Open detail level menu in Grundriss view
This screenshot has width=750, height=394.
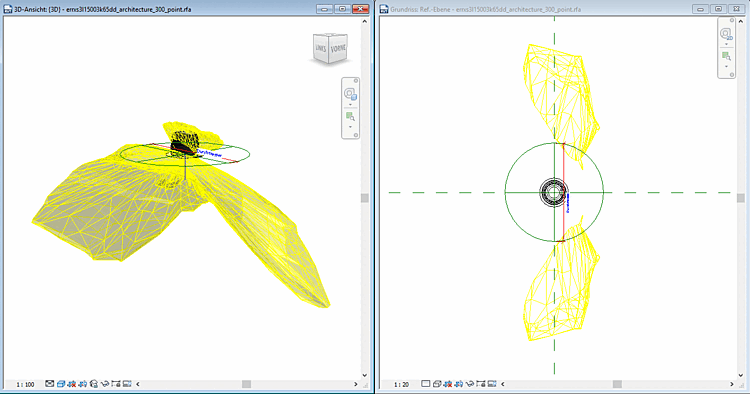pos(426,383)
